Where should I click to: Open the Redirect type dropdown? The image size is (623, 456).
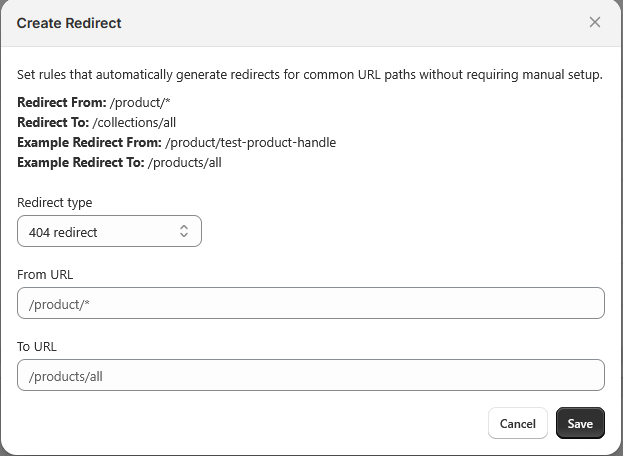(x=109, y=232)
